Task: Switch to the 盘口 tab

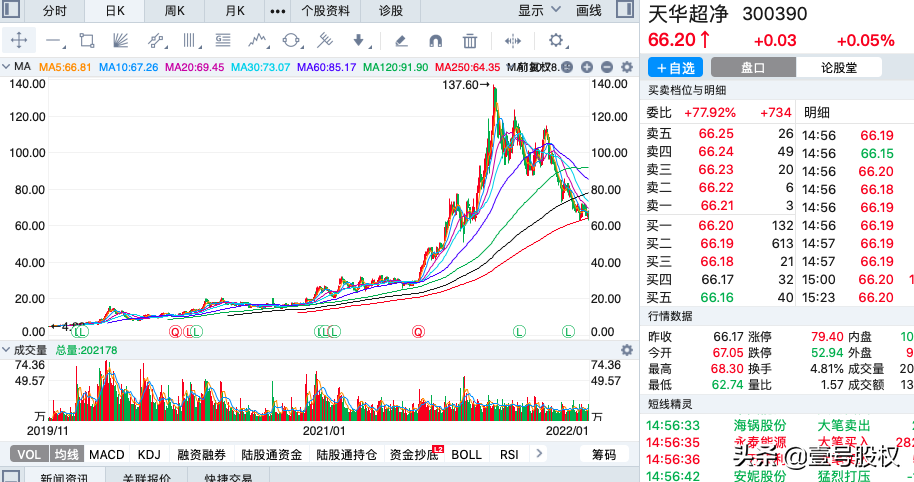Action: (753, 68)
